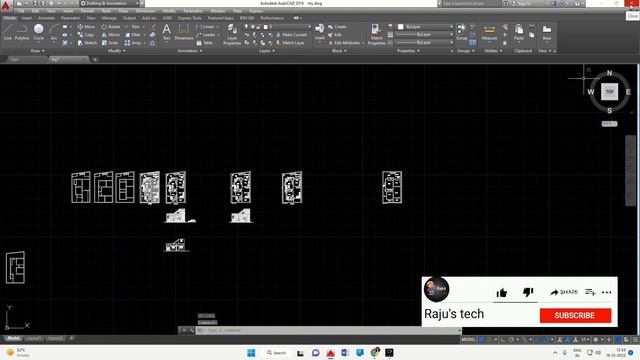The width and height of the screenshot is (640, 360).
Task: Open the ByLayer linetype dropdown
Action: (425, 42)
